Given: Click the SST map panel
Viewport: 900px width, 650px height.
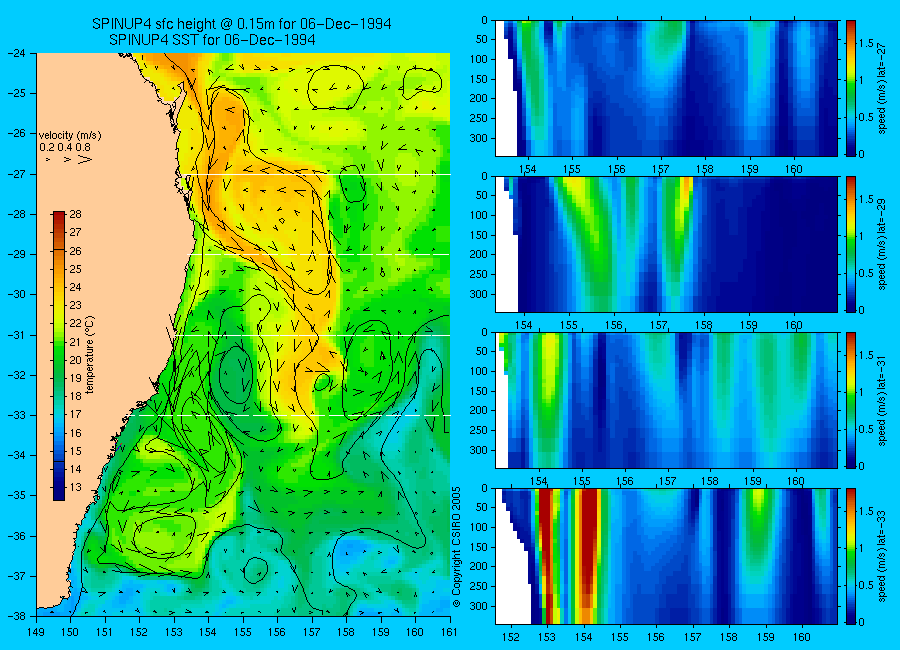Looking at the screenshot, I should (243, 335).
